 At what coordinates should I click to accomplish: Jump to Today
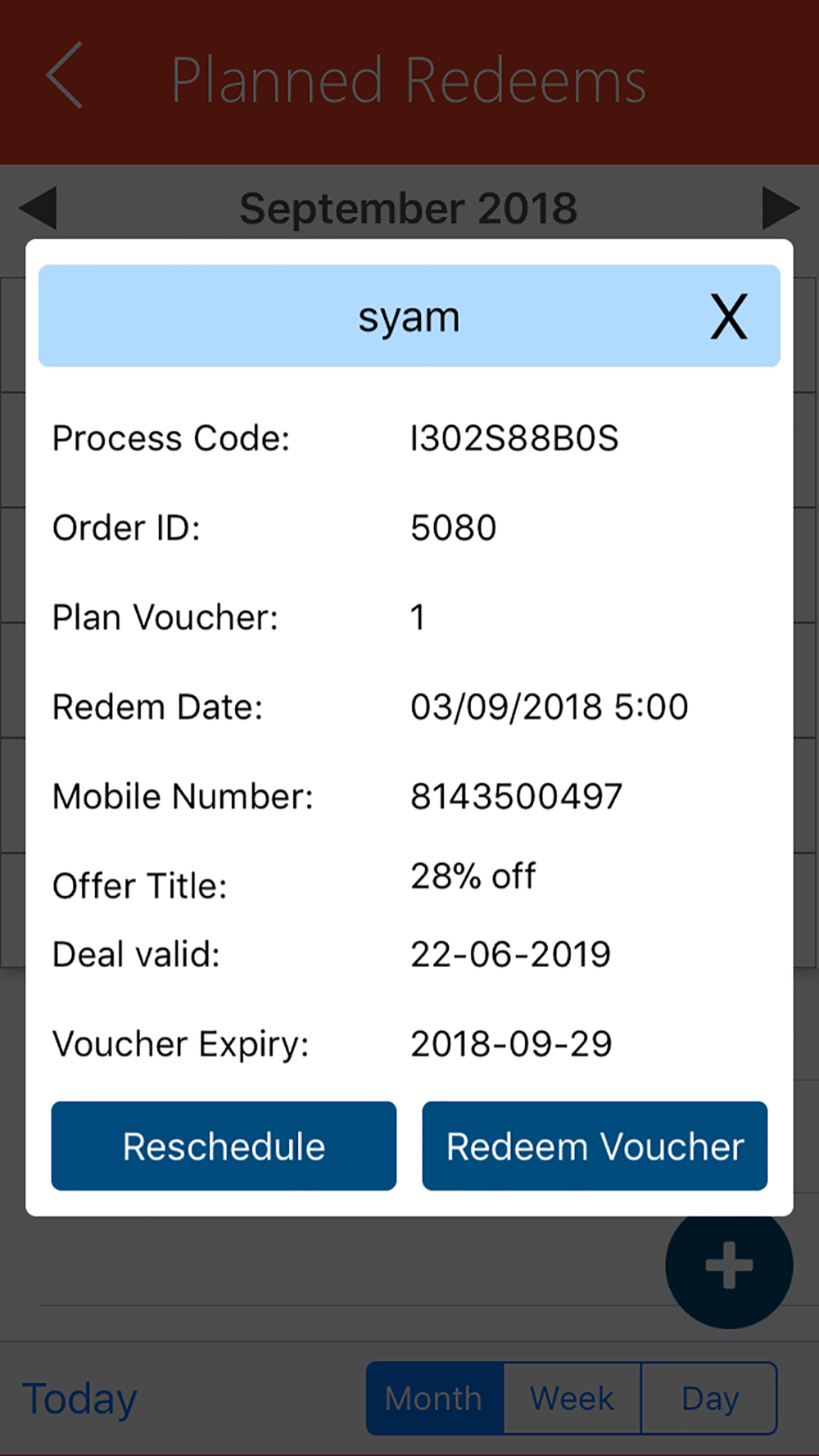(79, 1399)
